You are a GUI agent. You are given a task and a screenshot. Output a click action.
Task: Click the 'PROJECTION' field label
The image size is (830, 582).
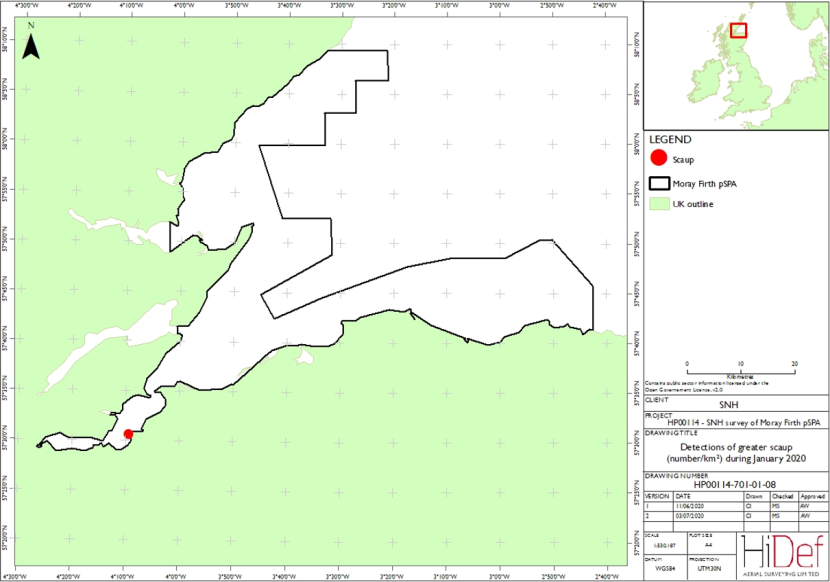pos(703,559)
